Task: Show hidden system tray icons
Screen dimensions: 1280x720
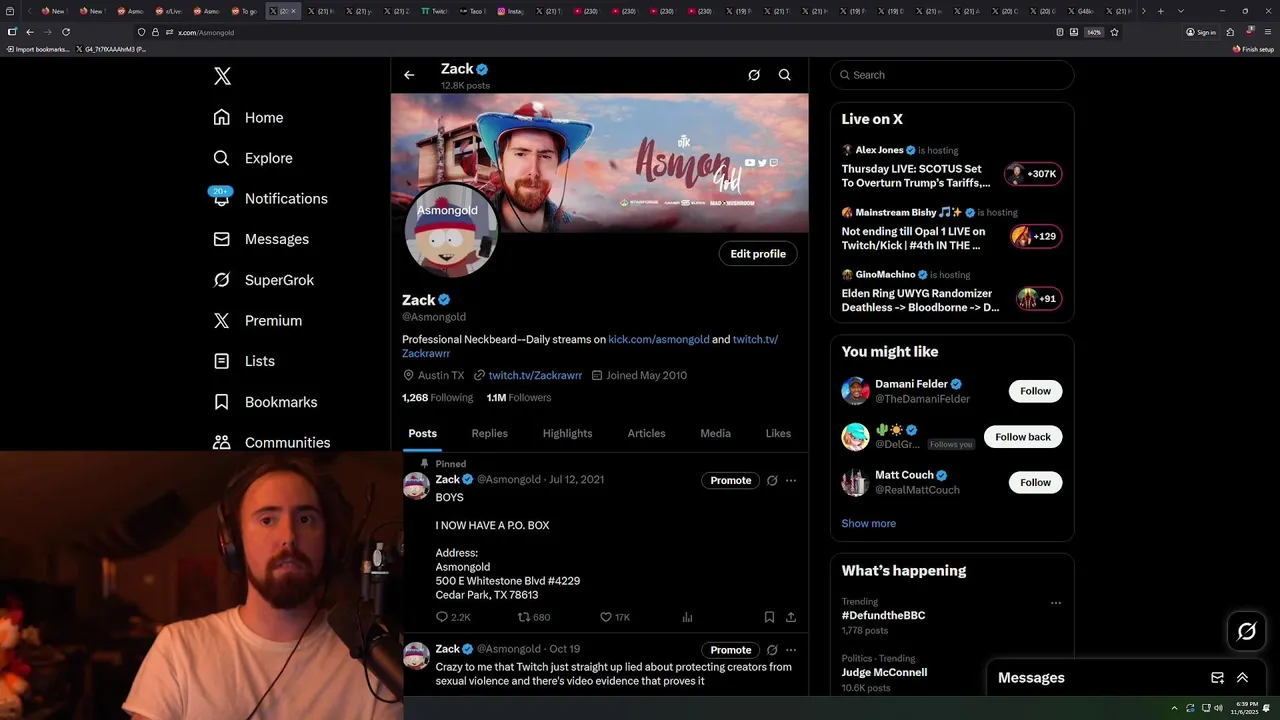Action: coord(1174,708)
